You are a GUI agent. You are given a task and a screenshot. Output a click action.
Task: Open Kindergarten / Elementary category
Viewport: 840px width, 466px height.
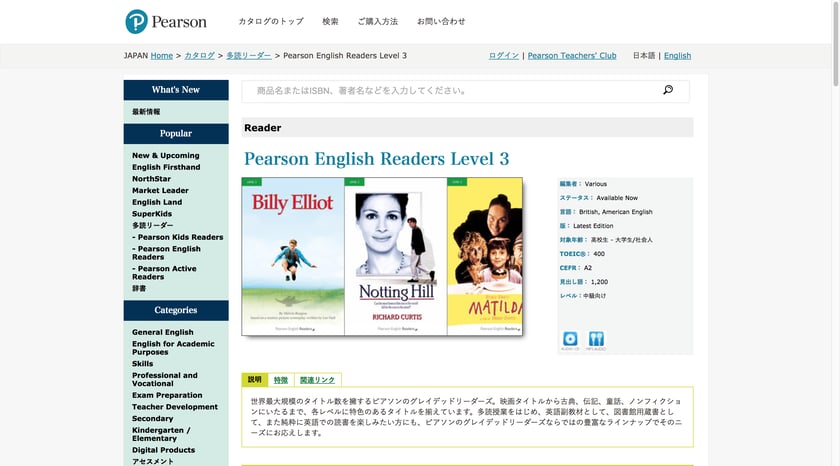point(161,434)
